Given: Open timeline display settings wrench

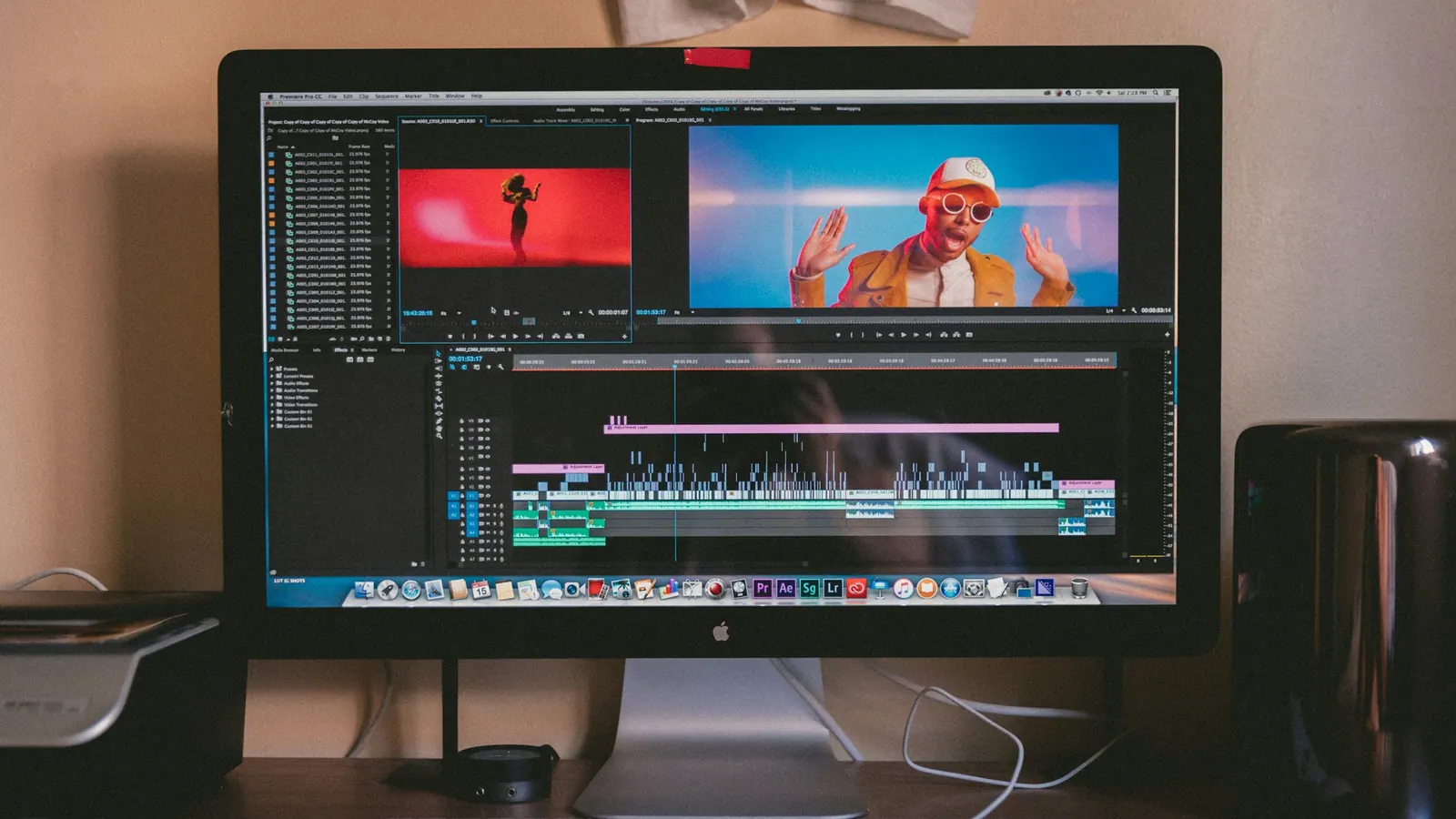Looking at the screenshot, I should pos(500,367).
